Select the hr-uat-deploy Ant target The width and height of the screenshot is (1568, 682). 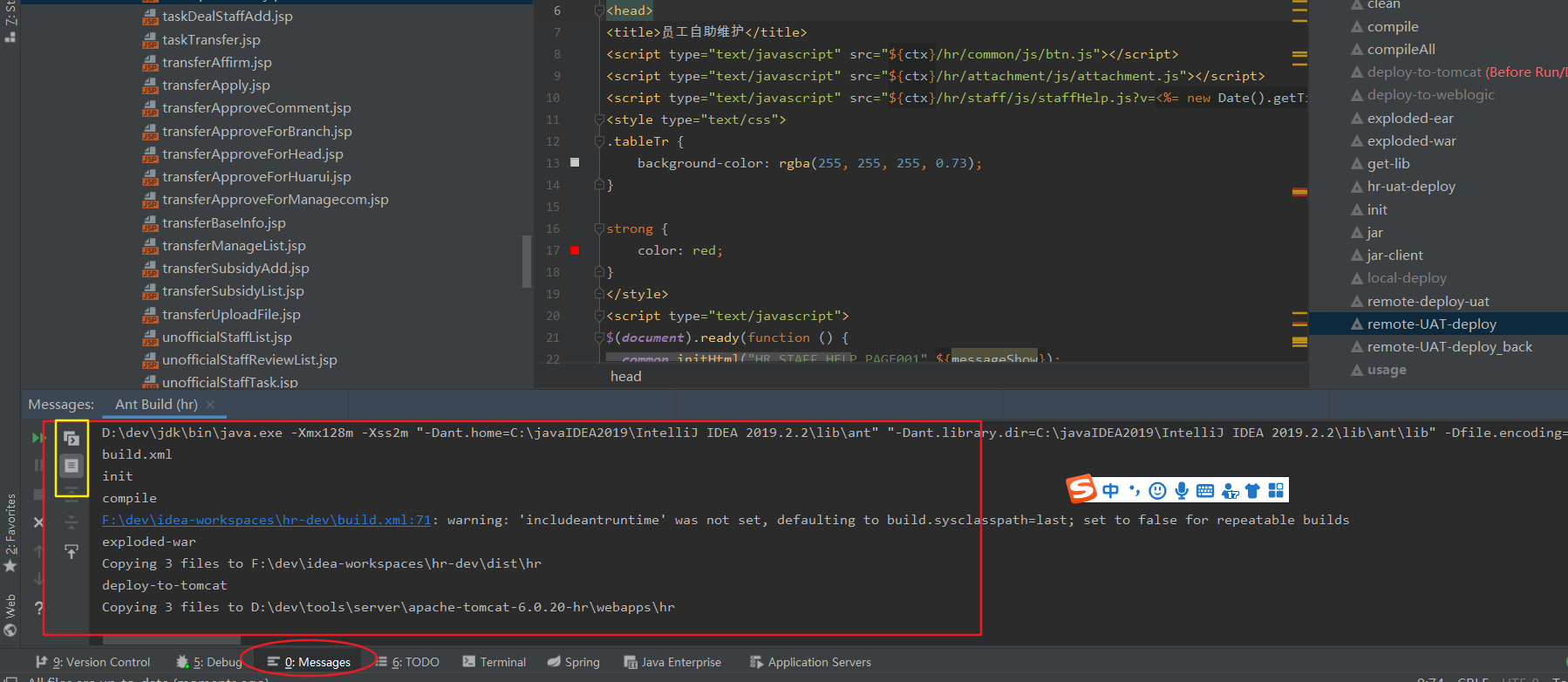[1411, 187]
